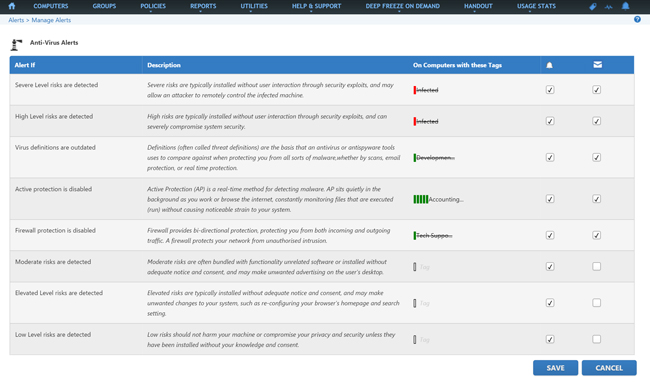
Task: Select 'Active protection is disabled' text
Action: (x=53, y=189)
